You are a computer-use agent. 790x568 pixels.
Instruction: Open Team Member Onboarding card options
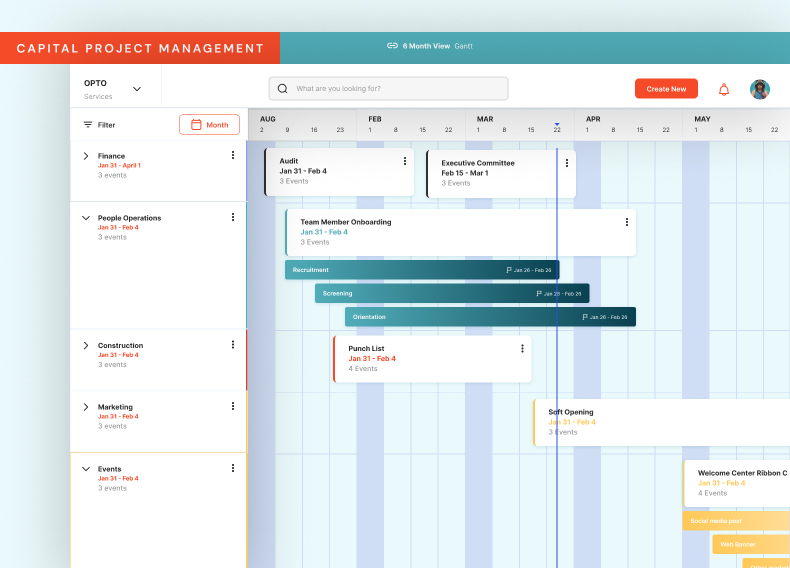(x=627, y=222)
